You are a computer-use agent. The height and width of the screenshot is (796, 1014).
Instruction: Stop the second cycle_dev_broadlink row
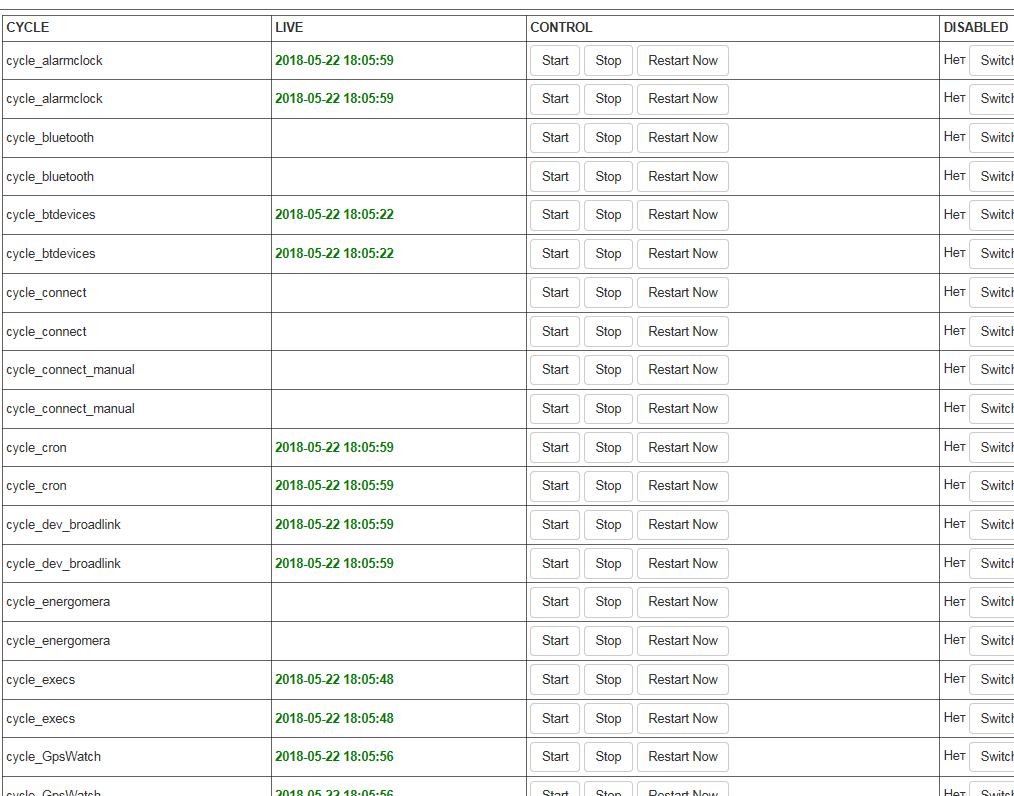(608, 564)
